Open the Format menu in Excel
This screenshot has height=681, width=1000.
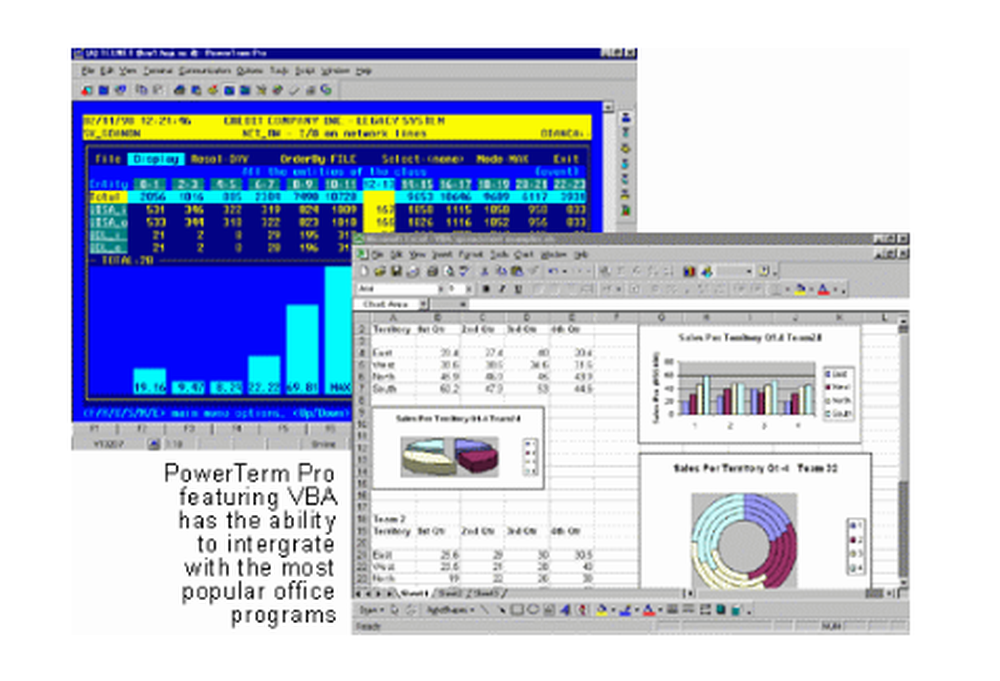click(471, 254)
